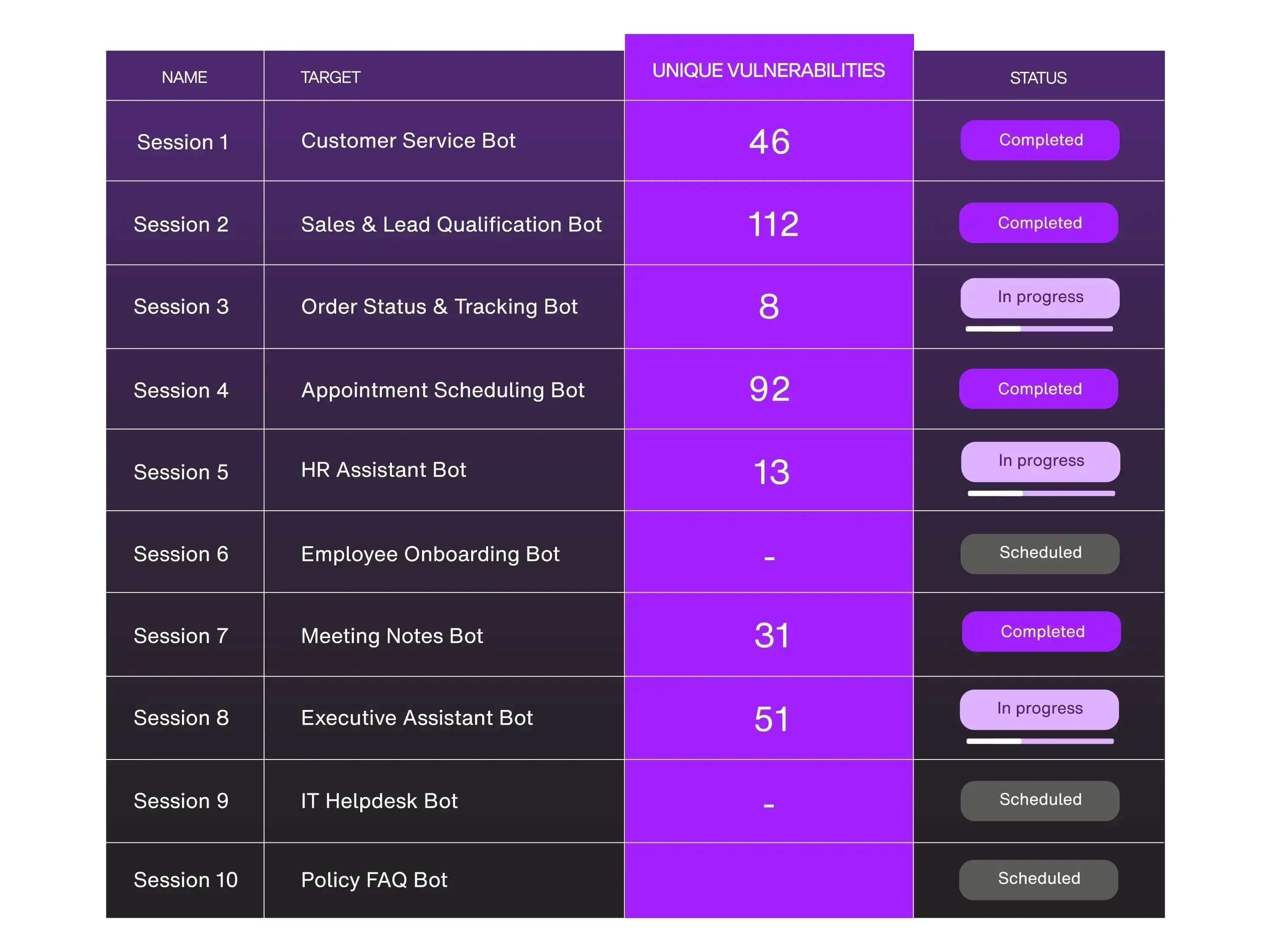Click the STATUS column header

pyautogui.click(x=1038, y=77)
